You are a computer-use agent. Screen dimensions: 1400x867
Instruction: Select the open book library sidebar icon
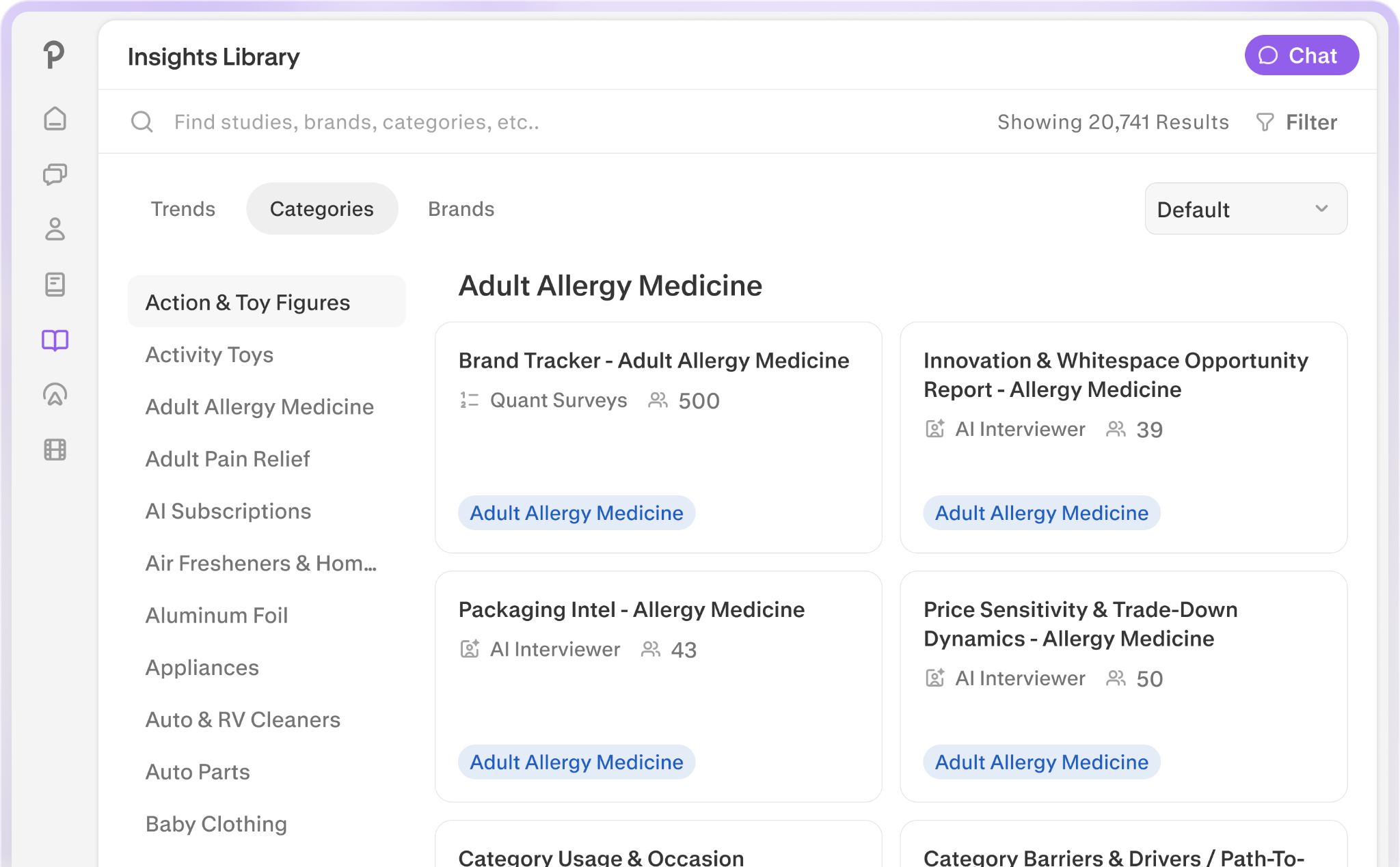(55, 340)
